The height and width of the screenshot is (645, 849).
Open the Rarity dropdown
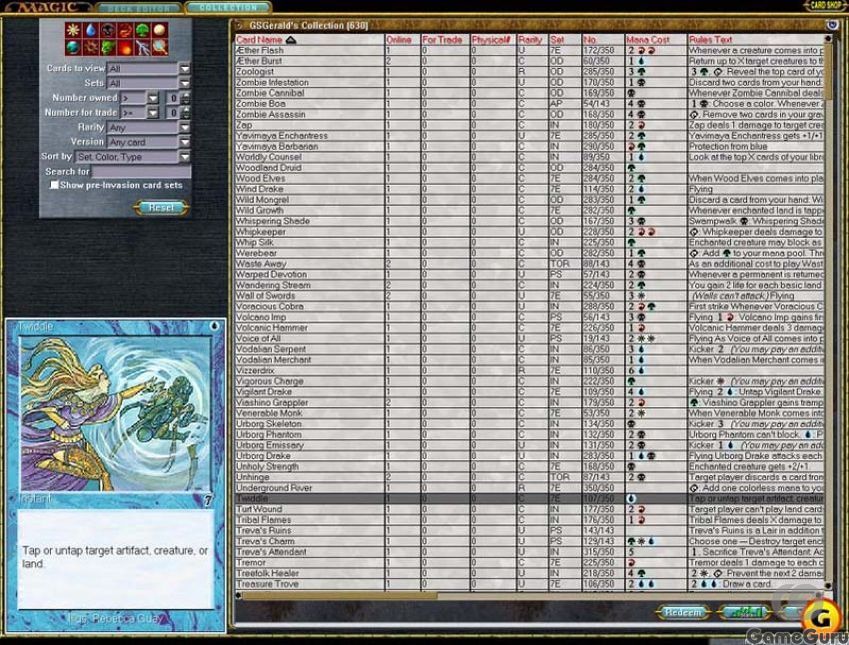[185, 127]
